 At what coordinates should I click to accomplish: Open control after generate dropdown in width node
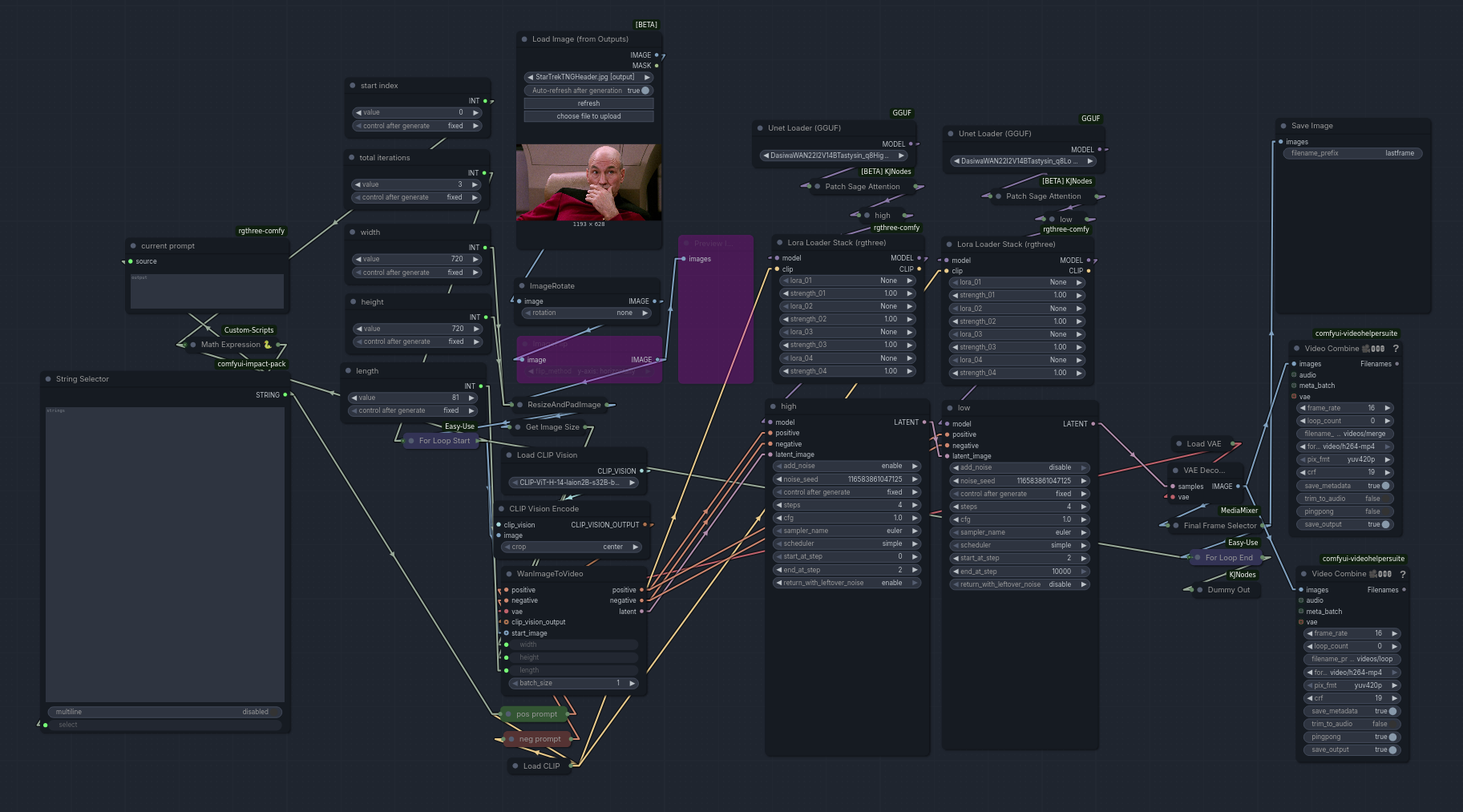tap(417, 273)
